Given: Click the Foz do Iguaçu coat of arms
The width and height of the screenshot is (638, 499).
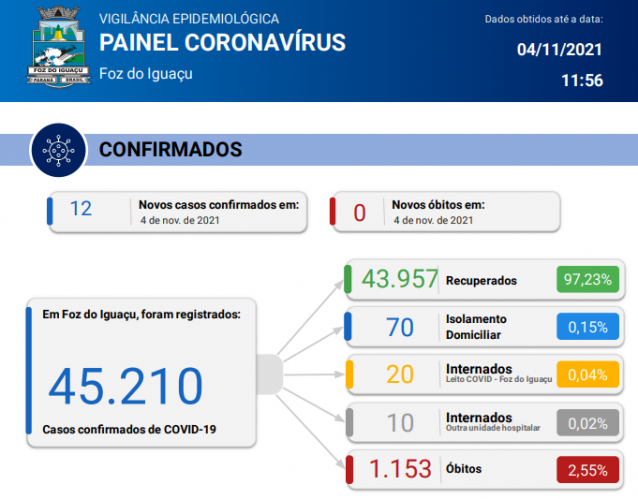Looking at the screenshot, I should [59, 46].
